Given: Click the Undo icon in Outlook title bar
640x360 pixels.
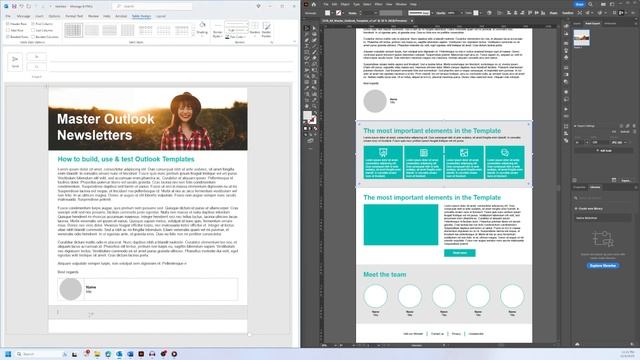Looking at the screenshot, I should click(21, 6).
